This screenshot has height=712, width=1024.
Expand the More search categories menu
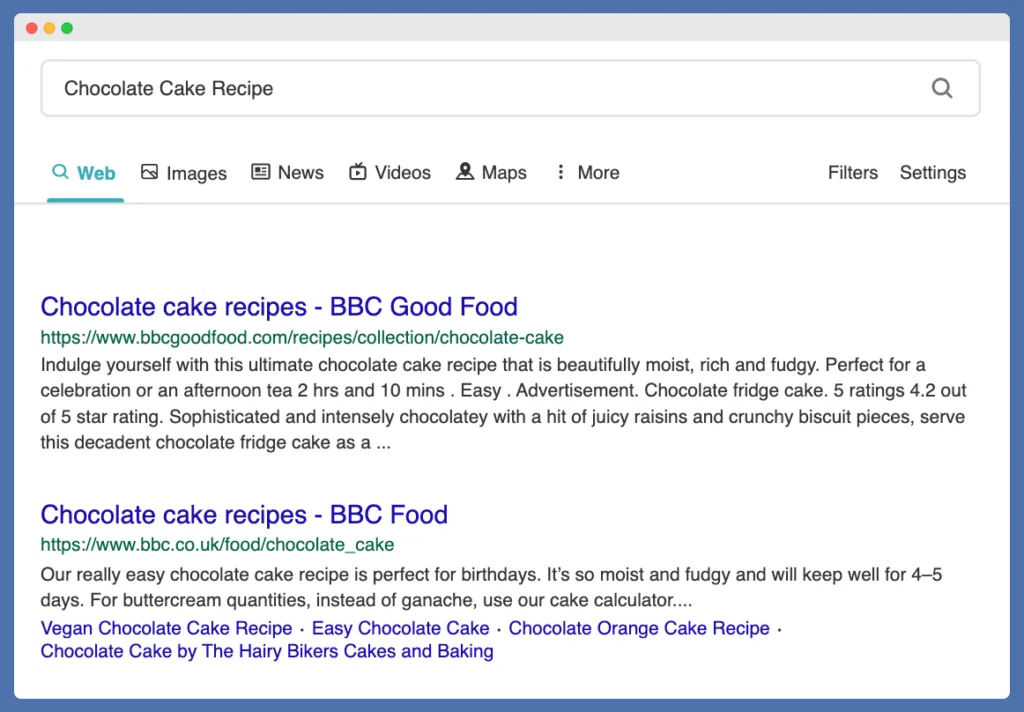(598, 173)
